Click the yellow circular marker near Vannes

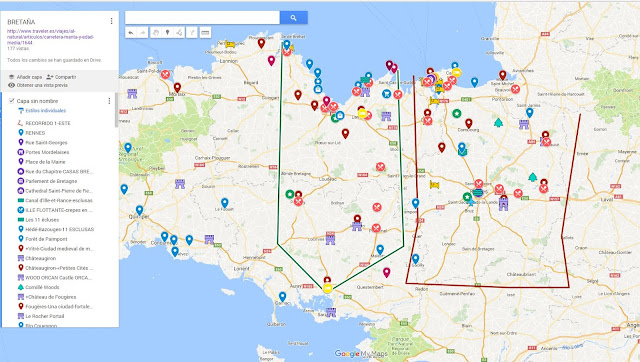(327, 289)
